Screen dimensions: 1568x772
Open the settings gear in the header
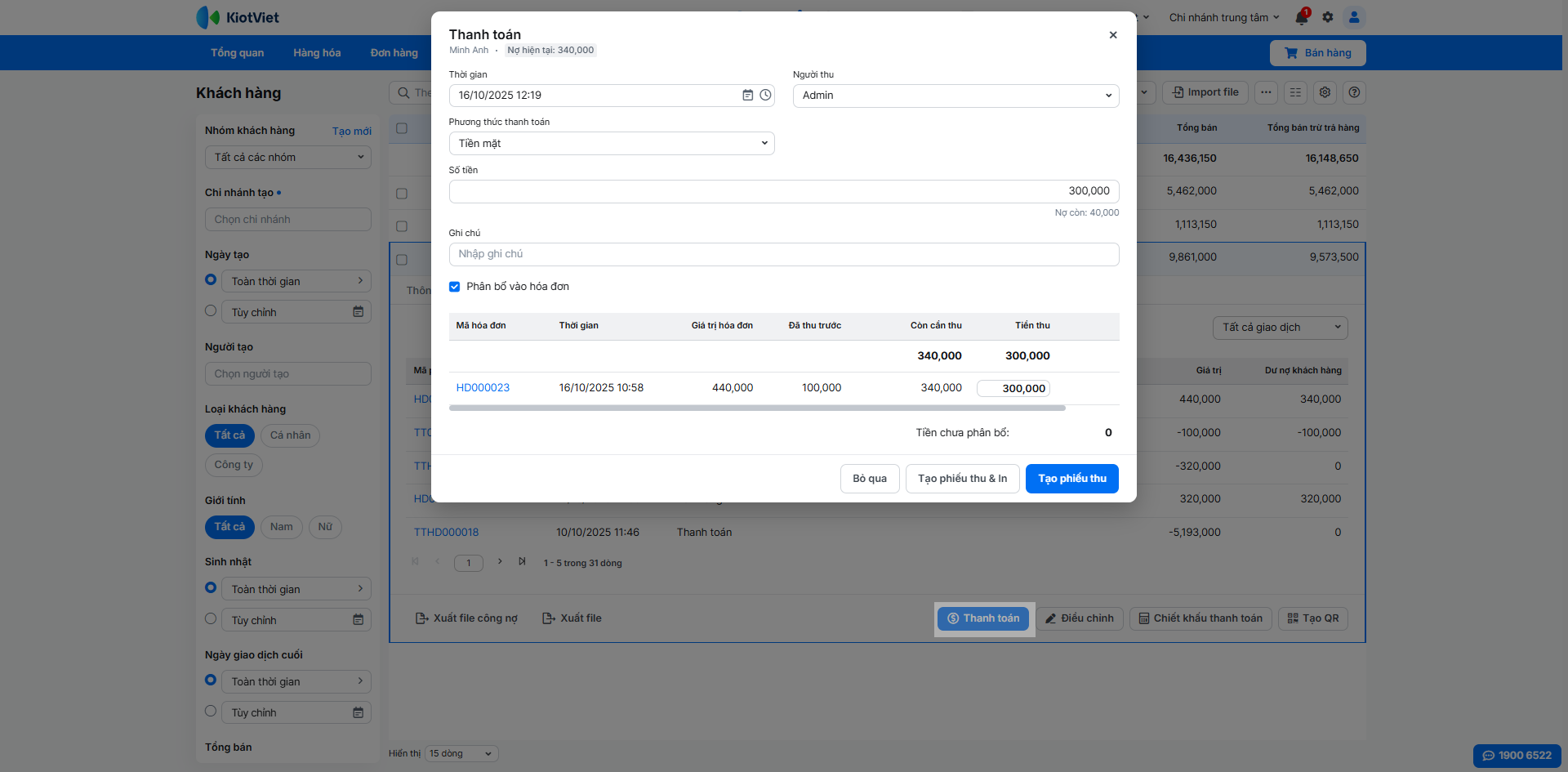click(x=1328, y=17)
